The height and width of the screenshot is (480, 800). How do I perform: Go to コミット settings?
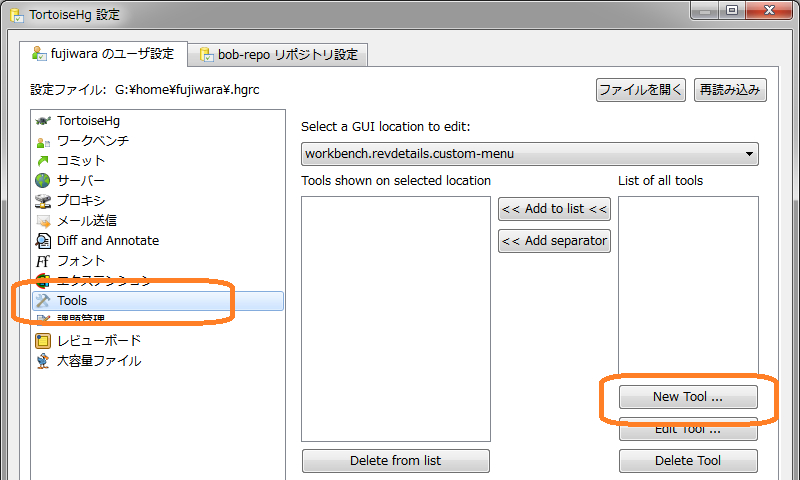tap(158, 161)
